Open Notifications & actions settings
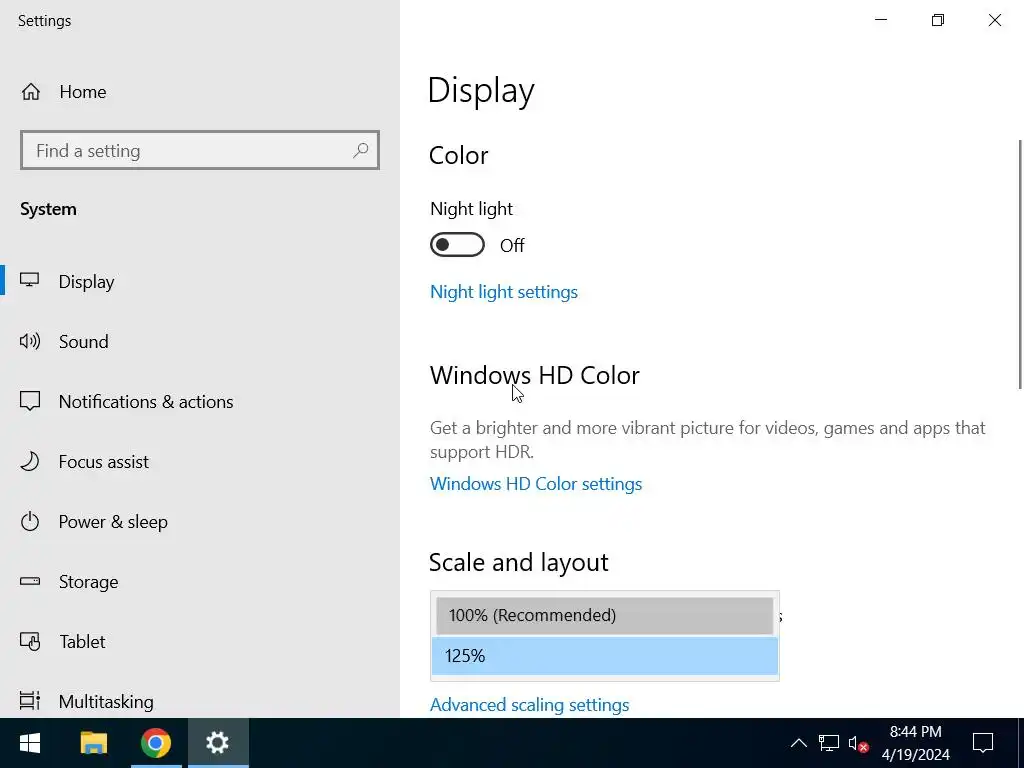This screenshot has width=1024, height=768. point(200,402)
